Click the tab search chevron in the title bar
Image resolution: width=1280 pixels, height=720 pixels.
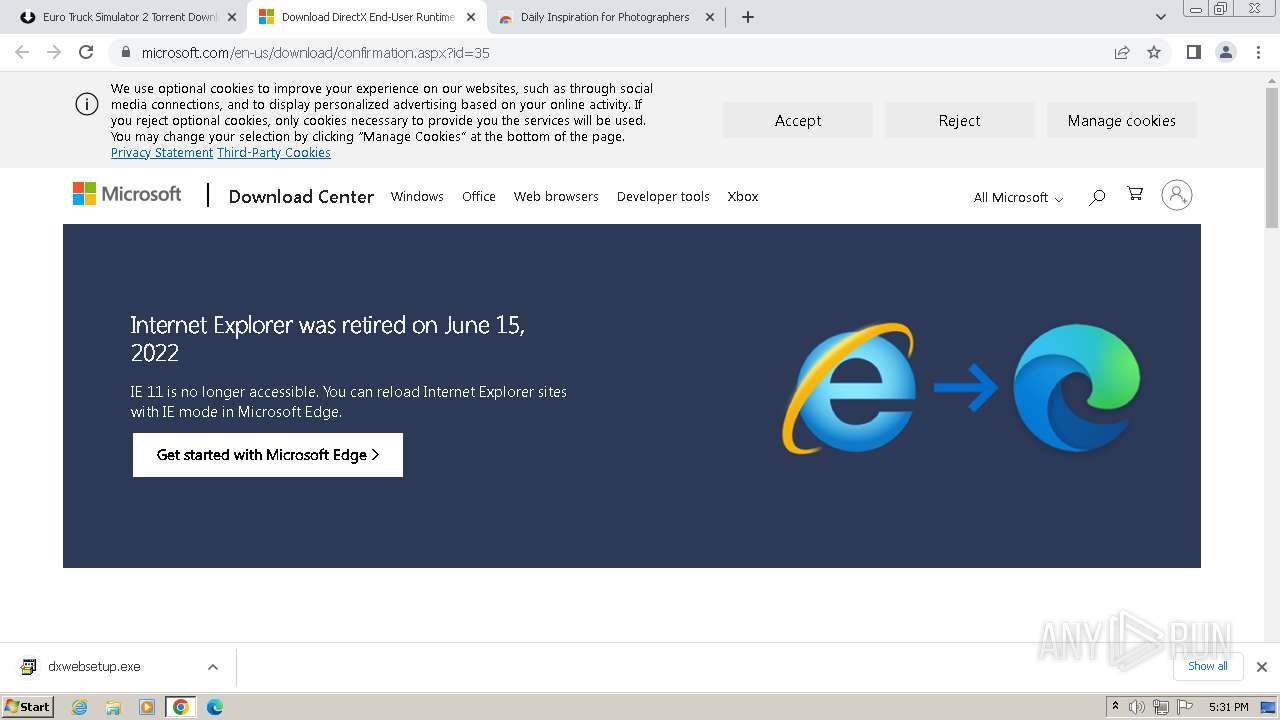coord(1160,17)
